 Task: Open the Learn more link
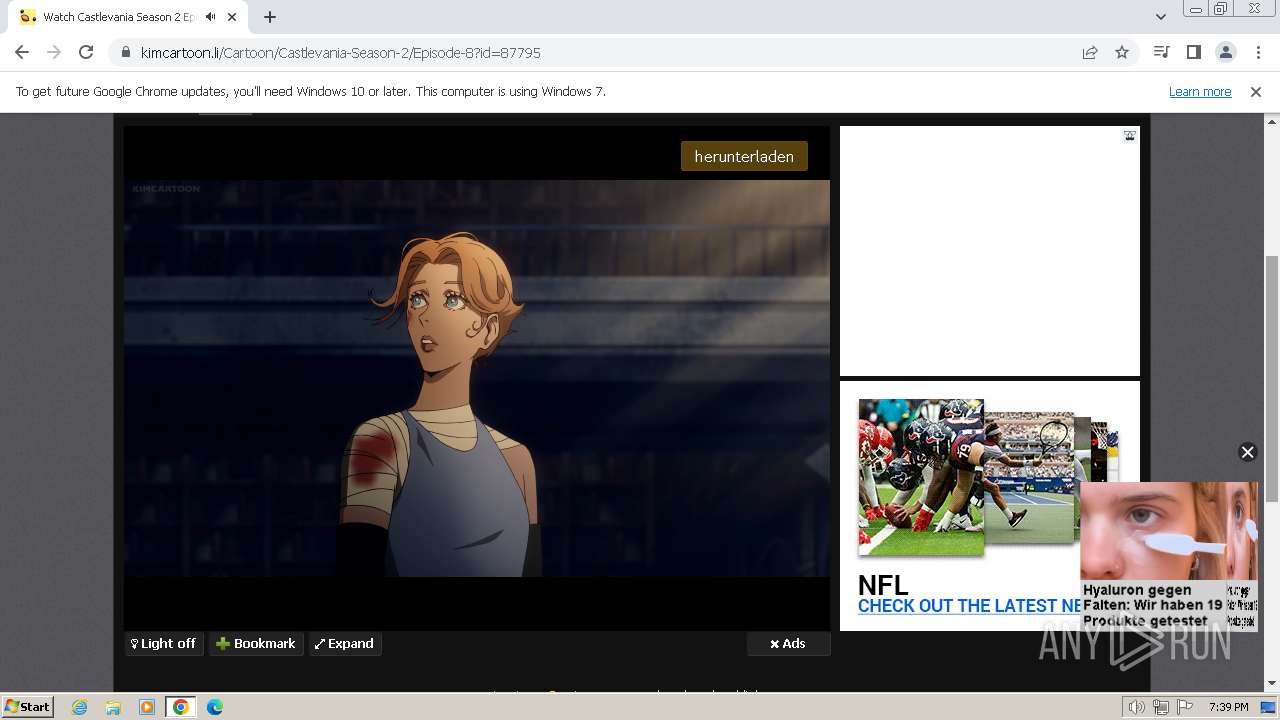click(1200, 91)
